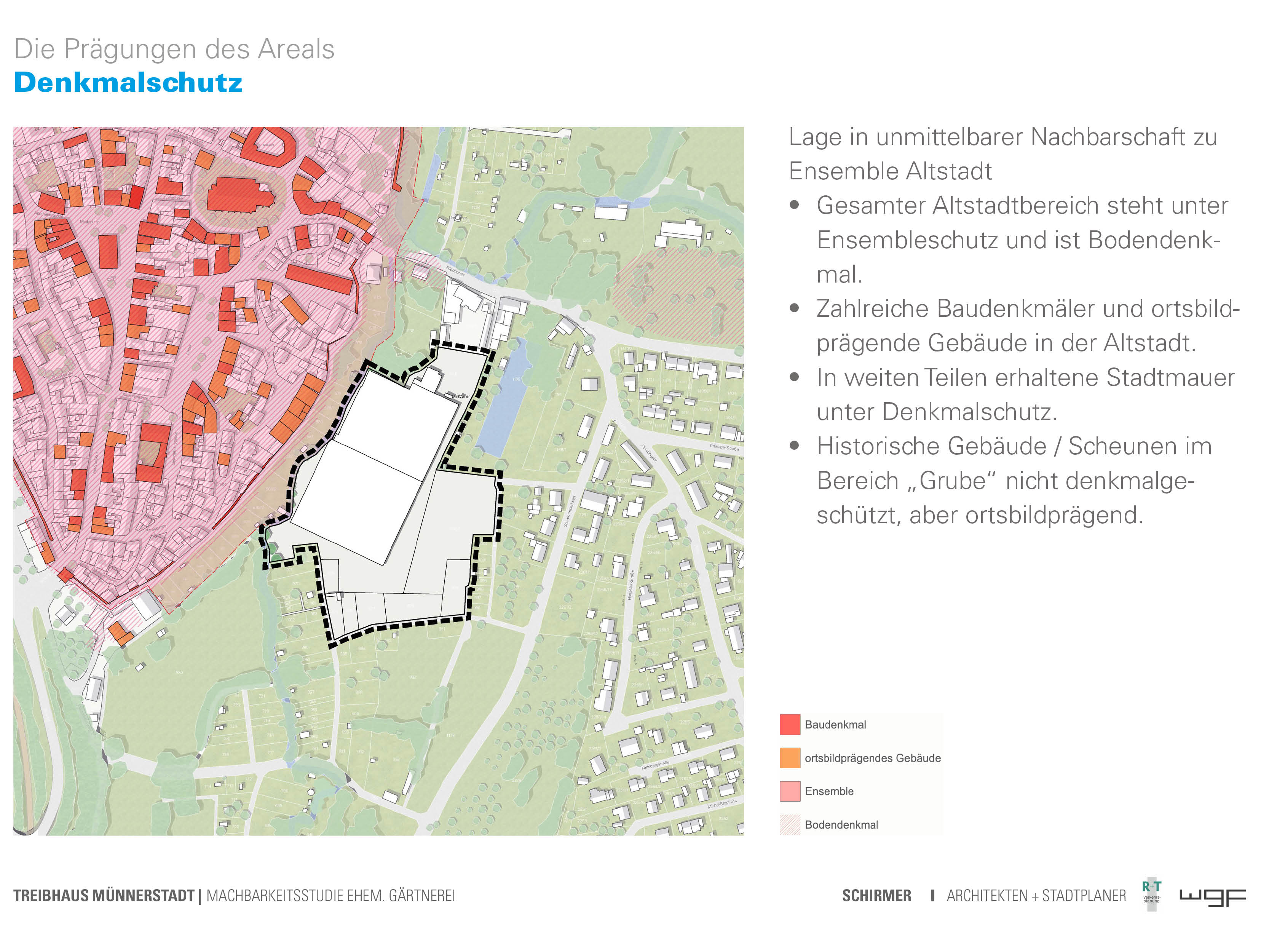The height and width of the screenshot is (952, 1269).
Task: Click the hatched Bodendenkmal legend swatch
Action: 789,824
